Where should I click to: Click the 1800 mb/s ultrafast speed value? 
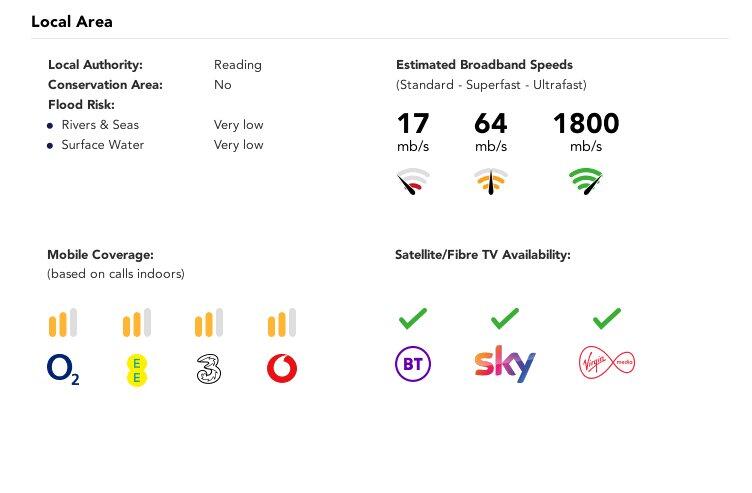pos(586,124)
